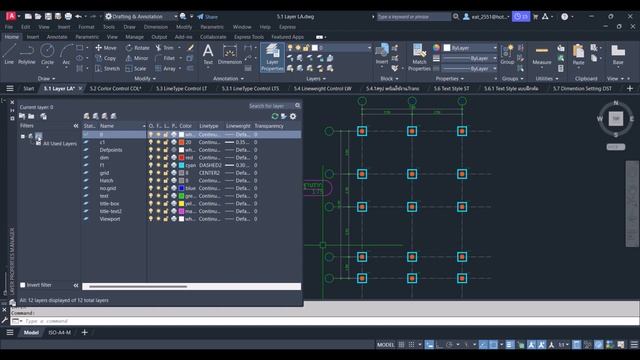Click Match Properties tool

pyautogui.click(x=419, y=57)
